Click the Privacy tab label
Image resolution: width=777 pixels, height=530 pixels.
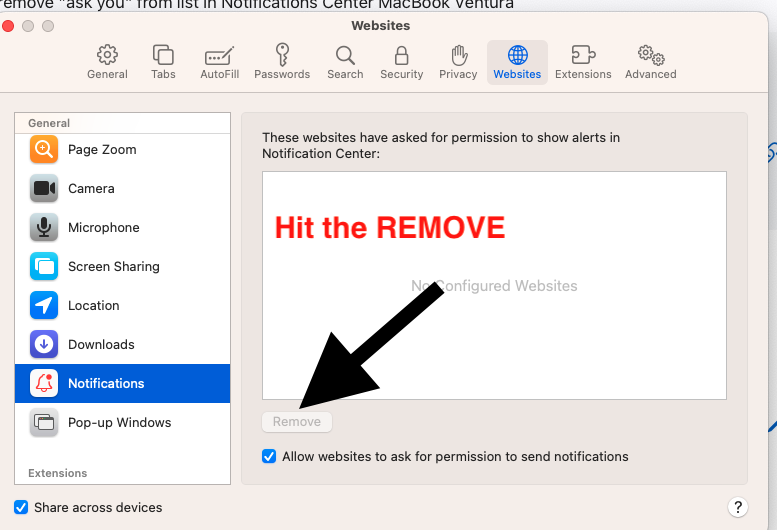[x=458, y=74]
